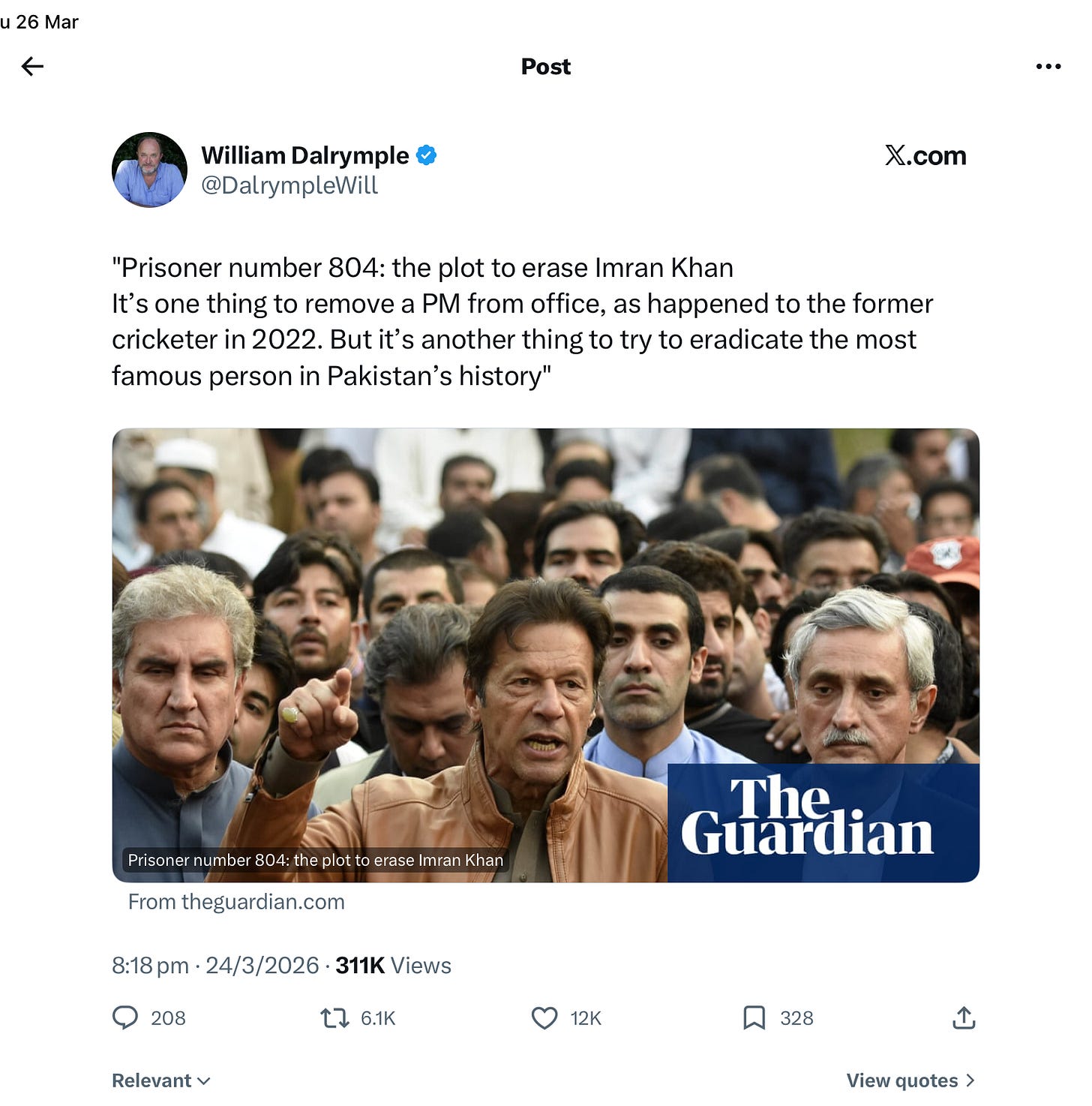Viewport: 1092px width, 1106px height.
Task: Open the share upload icon
Action: (964, 1017)
